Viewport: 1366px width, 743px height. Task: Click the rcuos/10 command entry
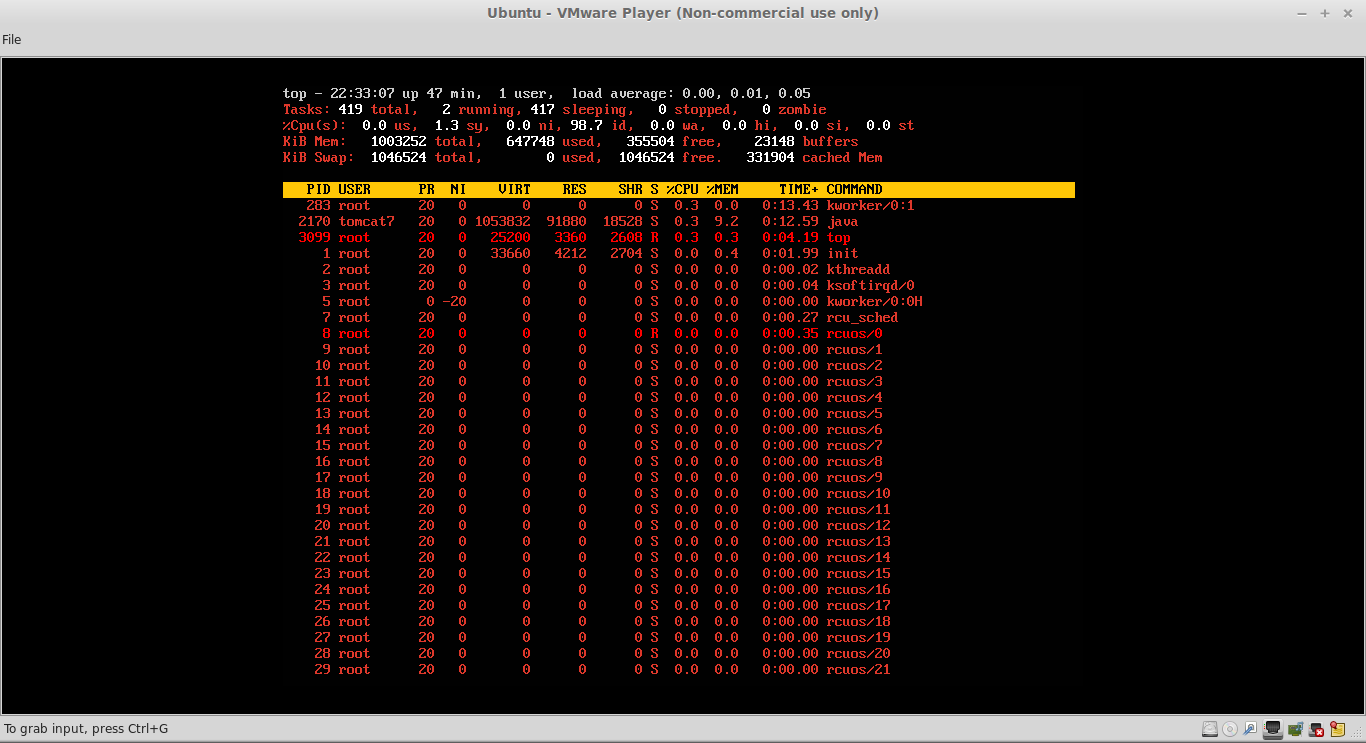(858, 493)
